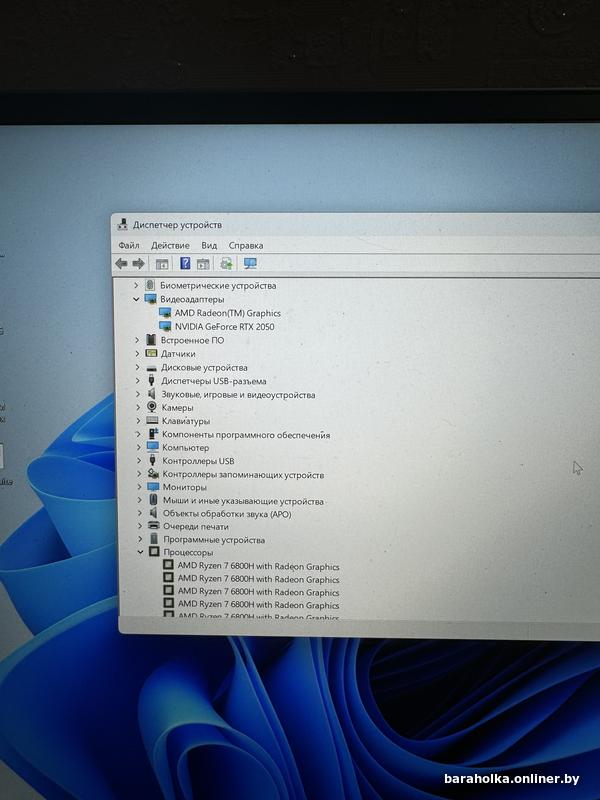
Task: Open the Help toolbar icon with question mark
Action: click(x=185, y=263)
